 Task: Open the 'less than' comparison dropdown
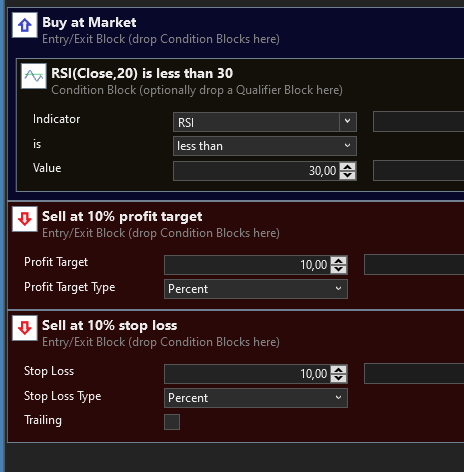click(265, 146)
